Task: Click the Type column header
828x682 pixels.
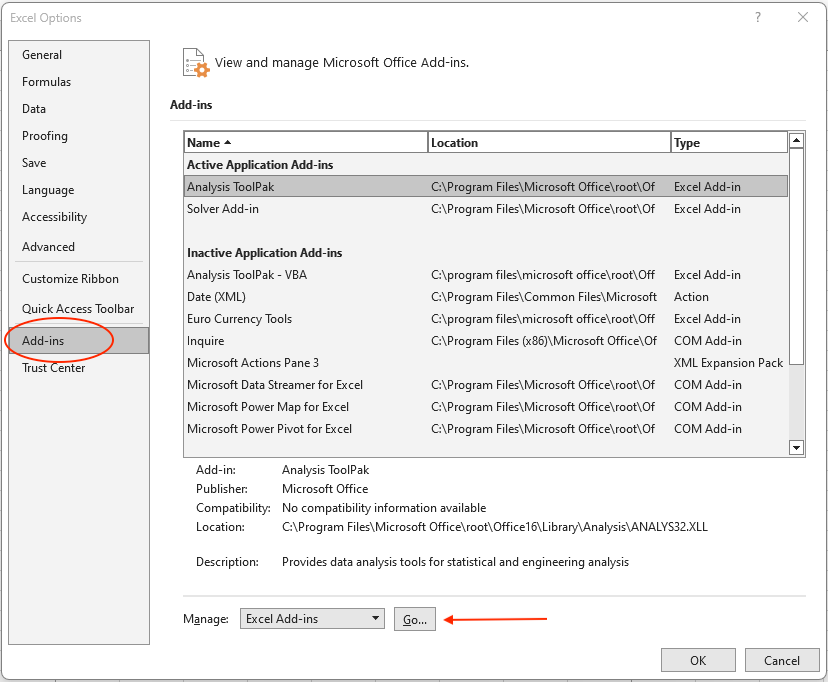Action: [x=728, y=143]
